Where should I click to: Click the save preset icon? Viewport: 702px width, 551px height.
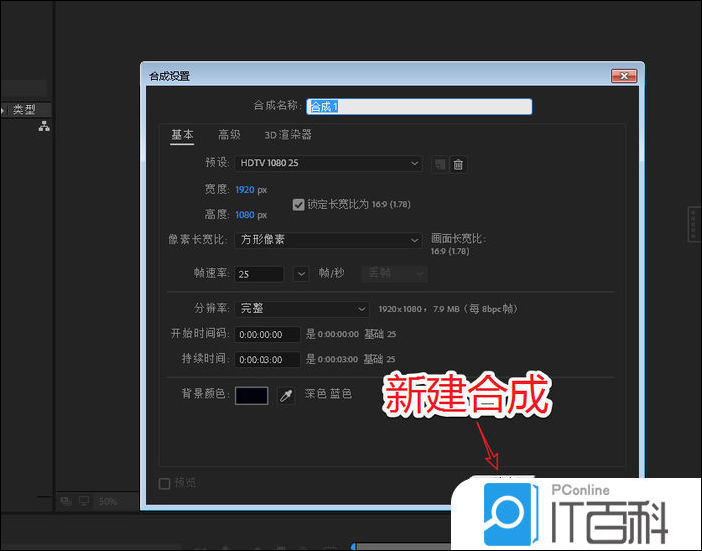pyautogui.click(x=440, y=164)
